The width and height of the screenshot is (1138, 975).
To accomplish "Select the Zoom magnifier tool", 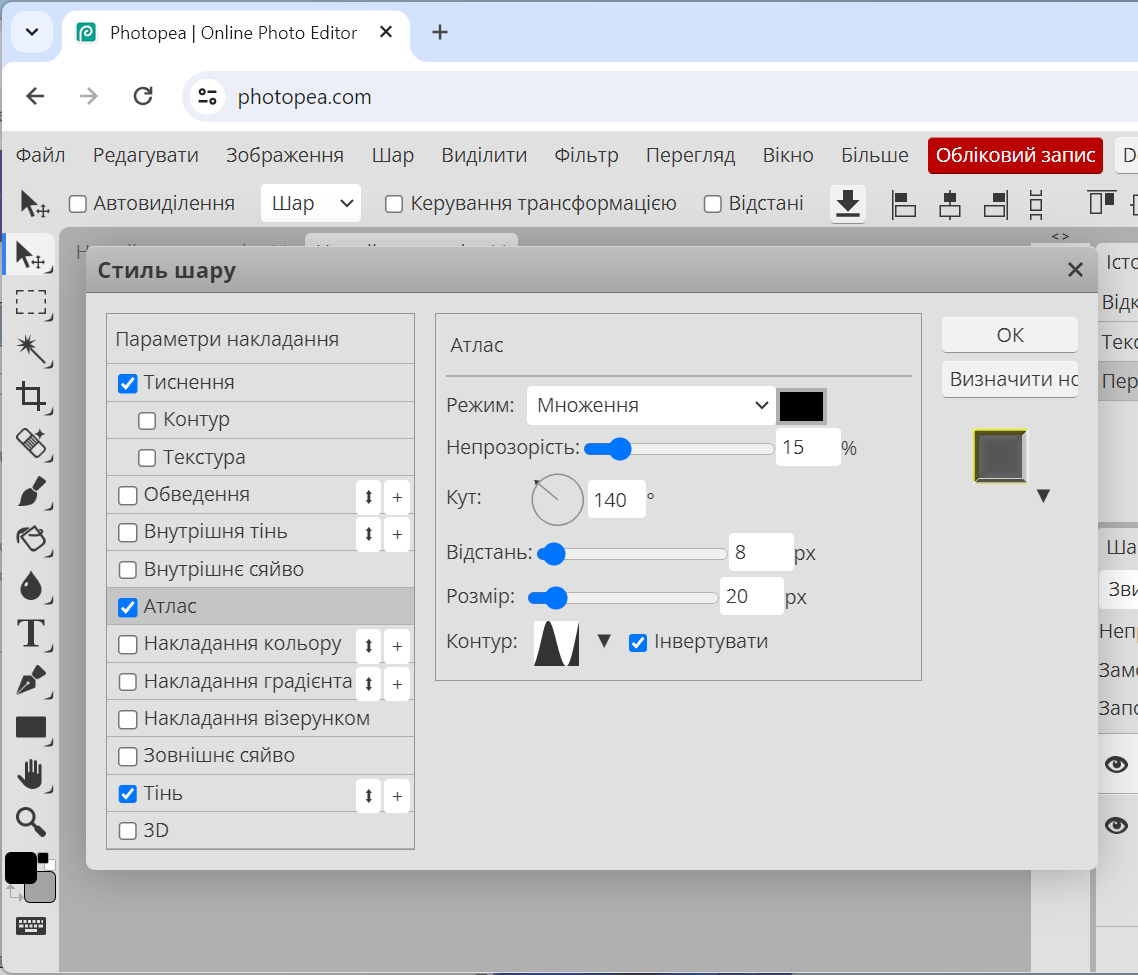I will click(31, 822).
